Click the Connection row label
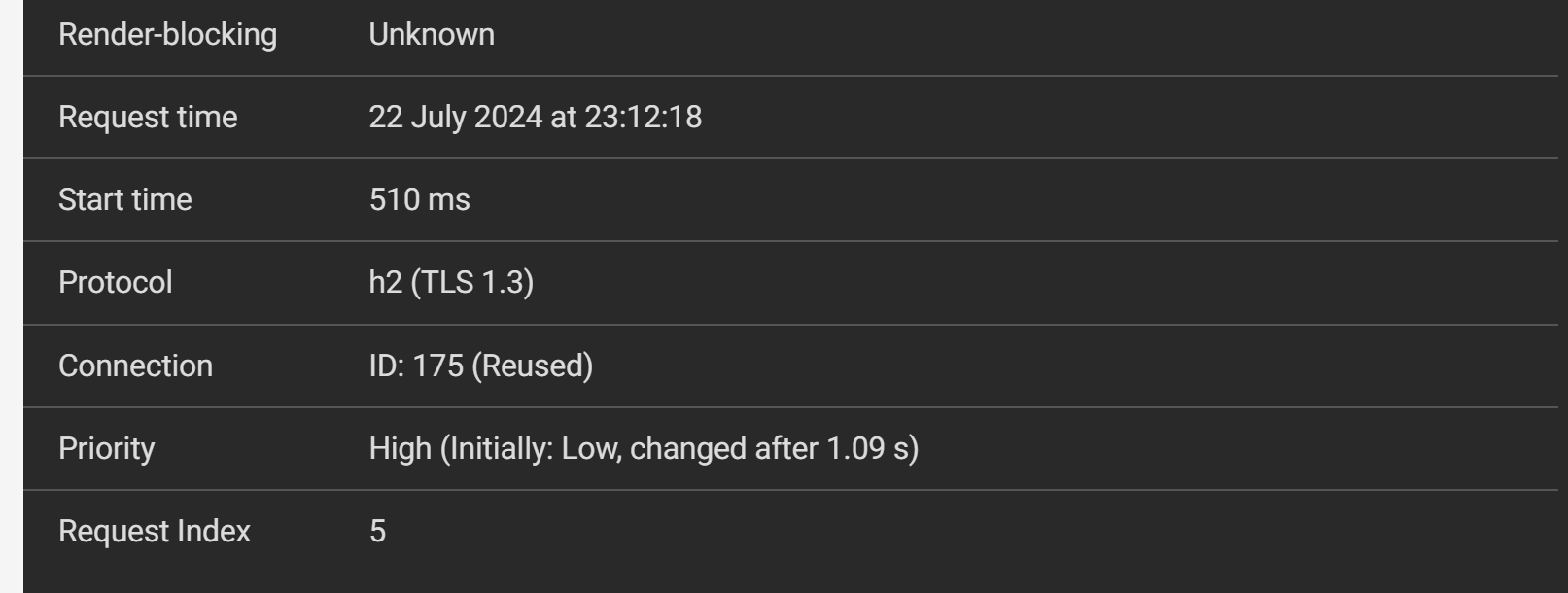 click(135, 366)
